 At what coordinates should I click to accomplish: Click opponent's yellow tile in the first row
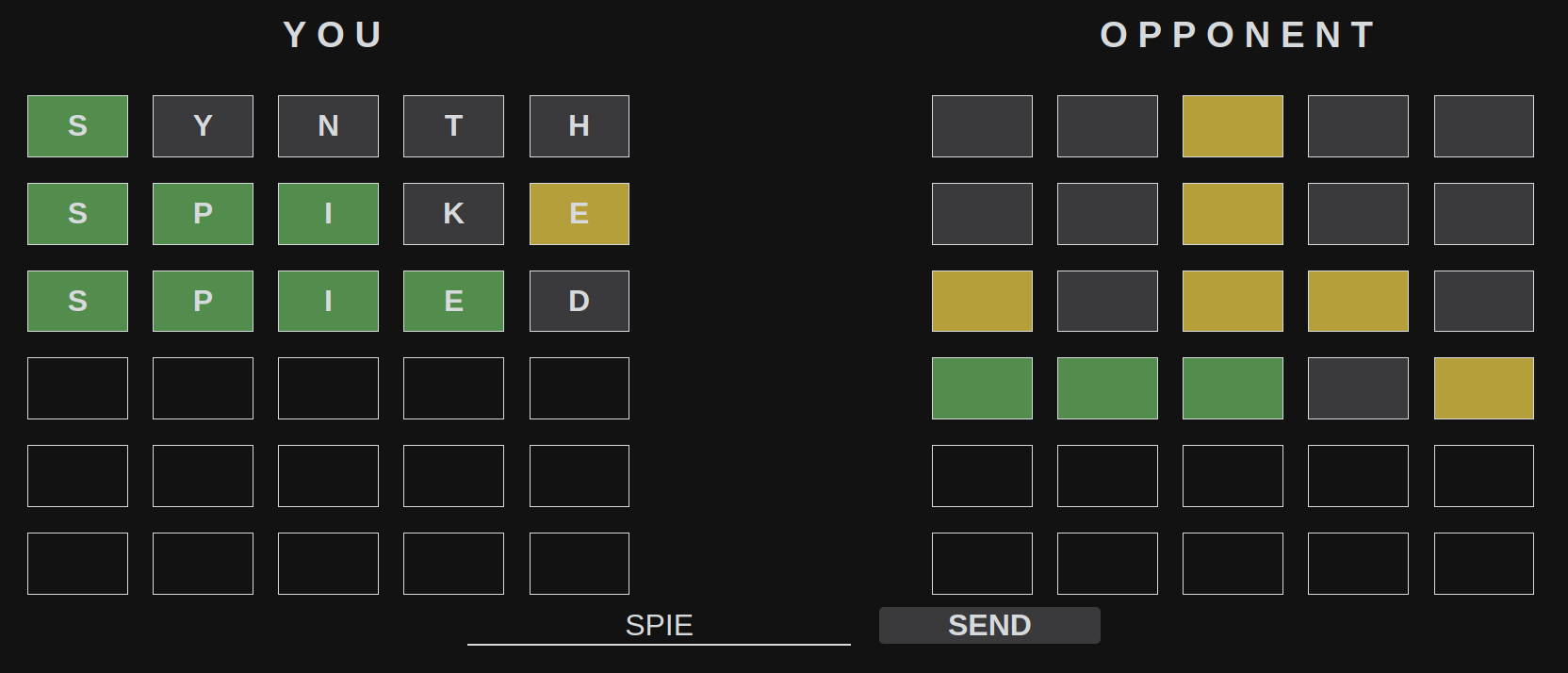1233,125
